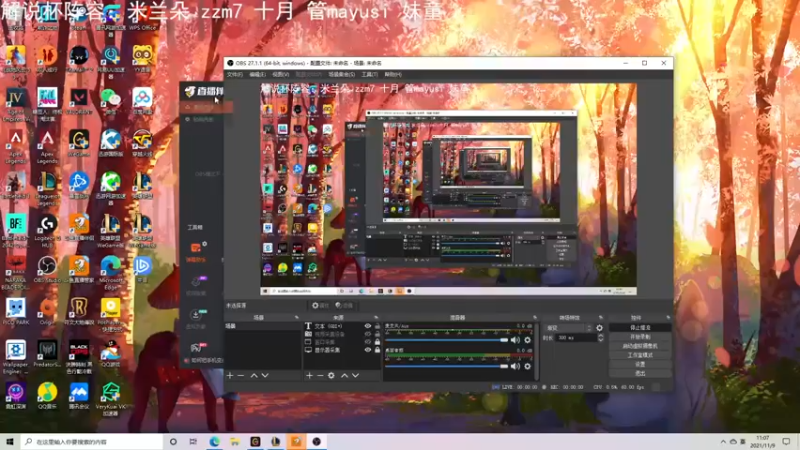Open the QQ音乐 desktop icon
This screenshot has width=800, height=450.
pos(47,396)
